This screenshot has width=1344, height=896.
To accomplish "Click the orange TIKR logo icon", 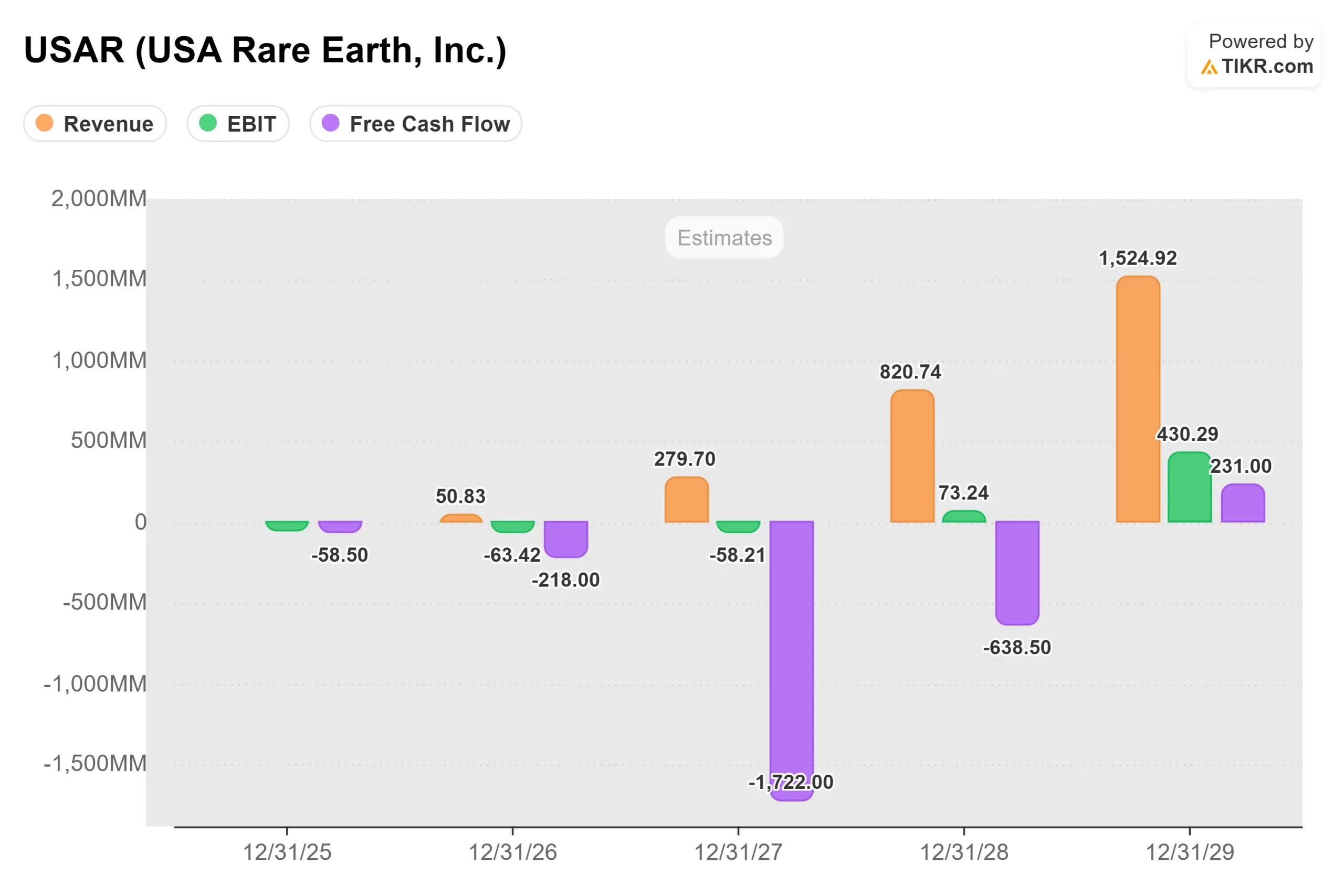I will (1209, 67).
